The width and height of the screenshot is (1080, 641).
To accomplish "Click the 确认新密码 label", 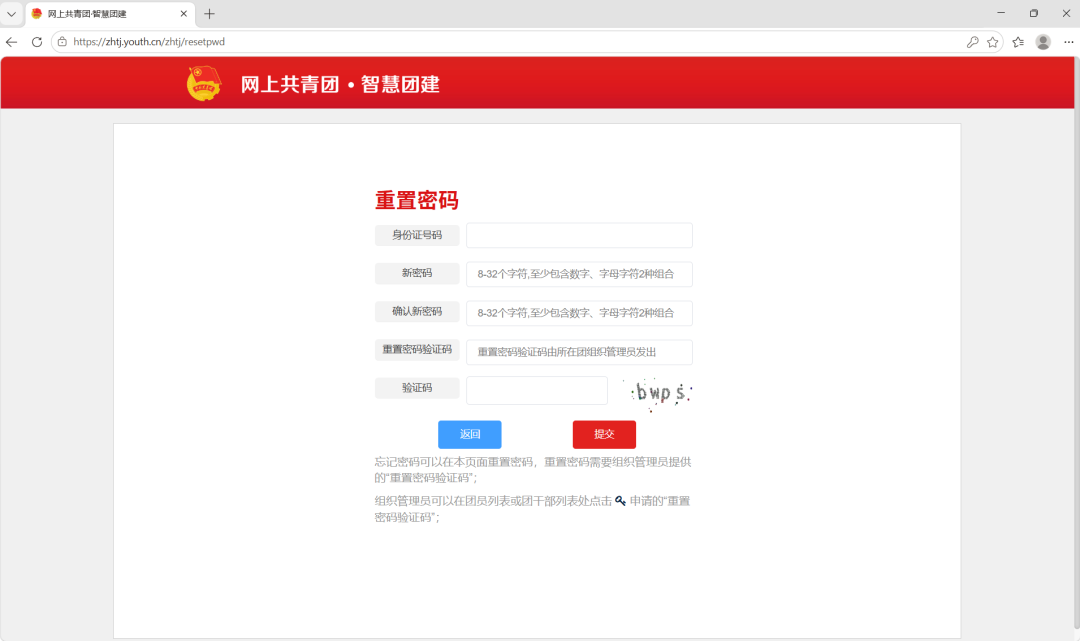I will pyautogui.click(x=417, y=311).
